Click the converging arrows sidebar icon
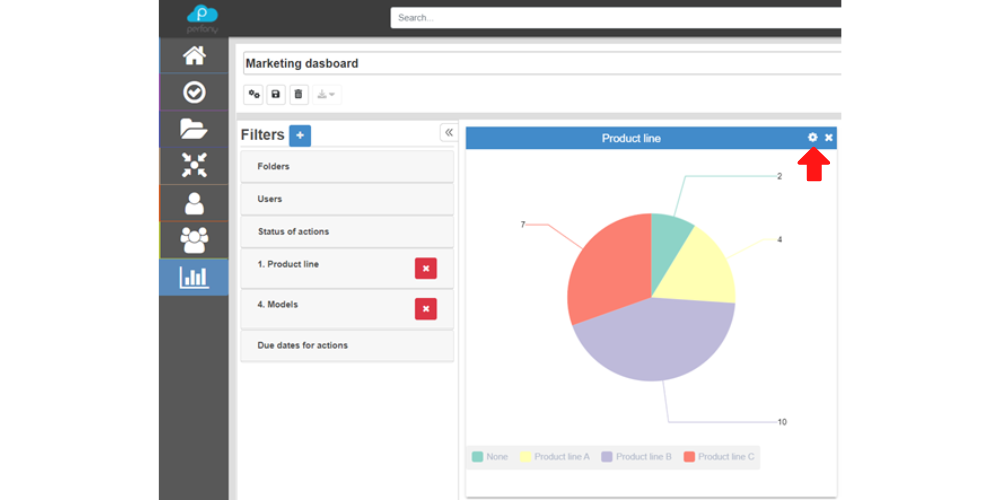 point(194,165)
